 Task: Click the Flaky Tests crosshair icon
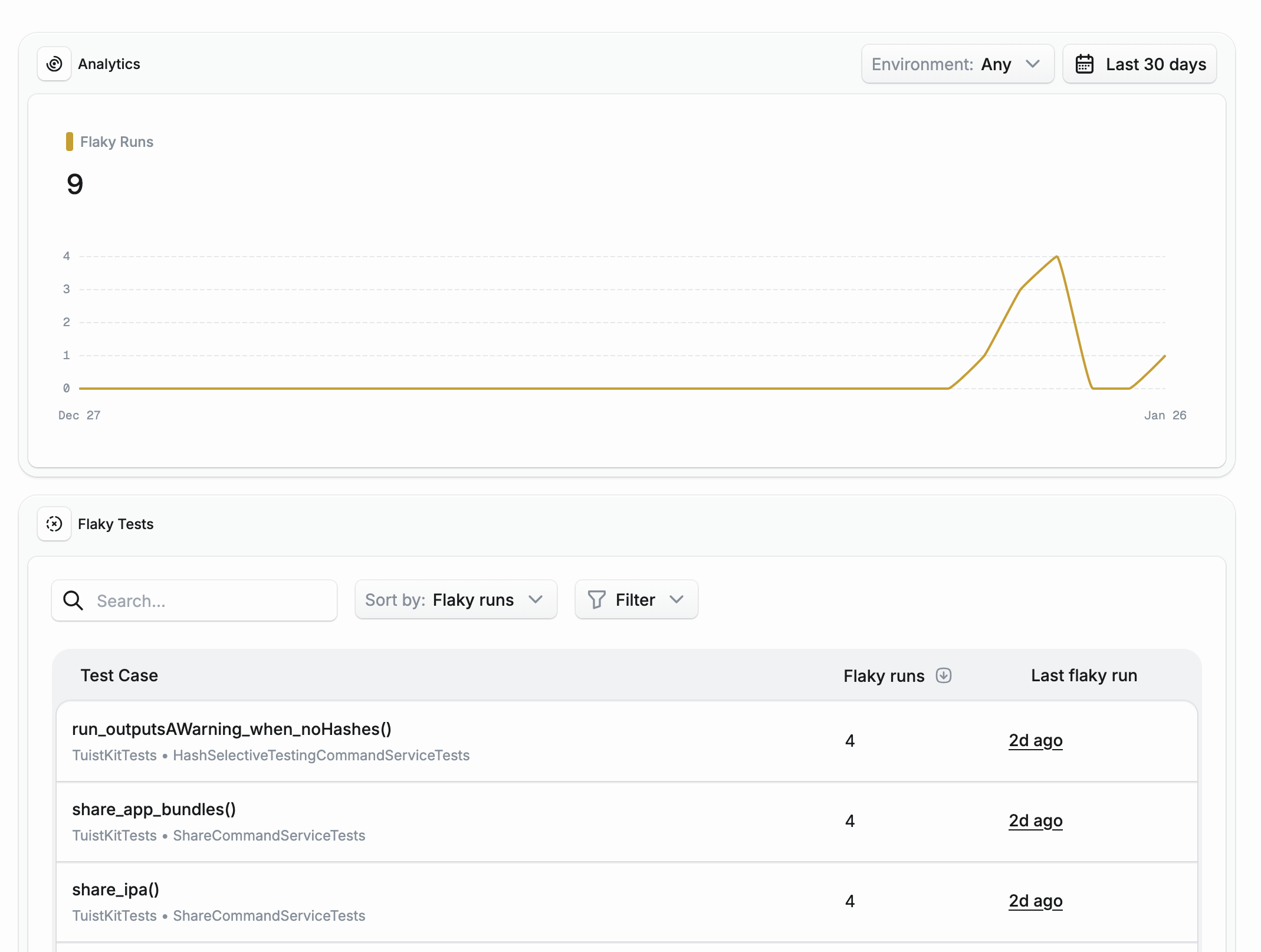[54, 524]
